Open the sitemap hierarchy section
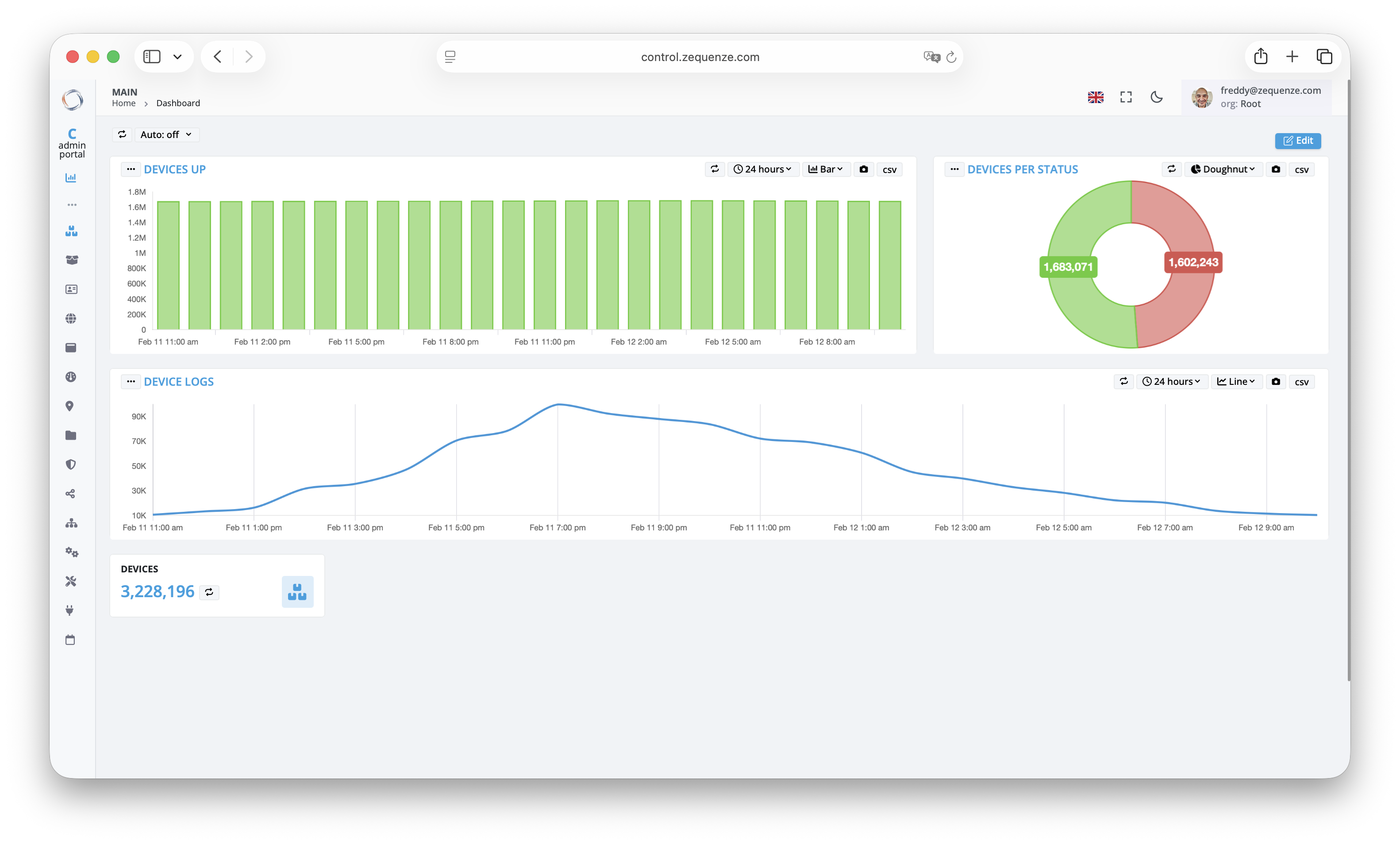 pyautogui.click(x=71, y=523)
